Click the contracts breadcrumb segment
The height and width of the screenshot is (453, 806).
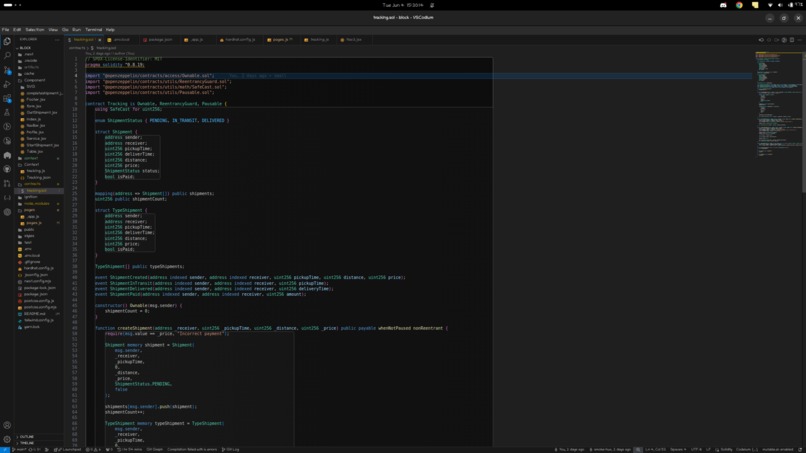pos(77,48)
